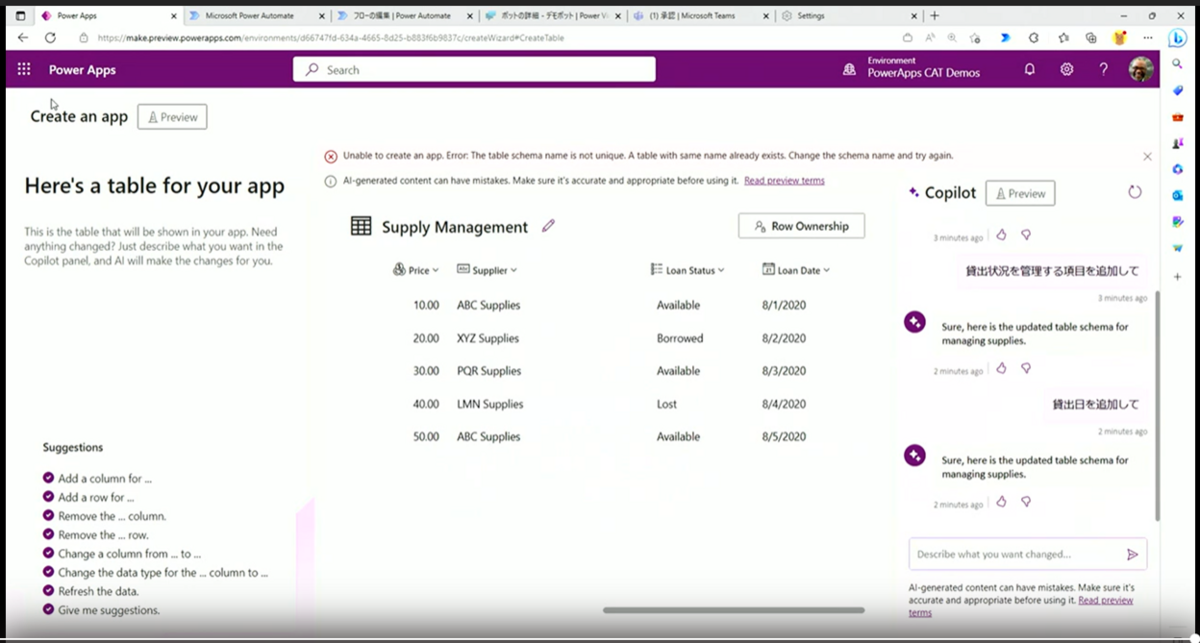Thumbs up just above the 貸出日を追加して message
Viewport: 1200px width, 643px height.
(1001, 368)
